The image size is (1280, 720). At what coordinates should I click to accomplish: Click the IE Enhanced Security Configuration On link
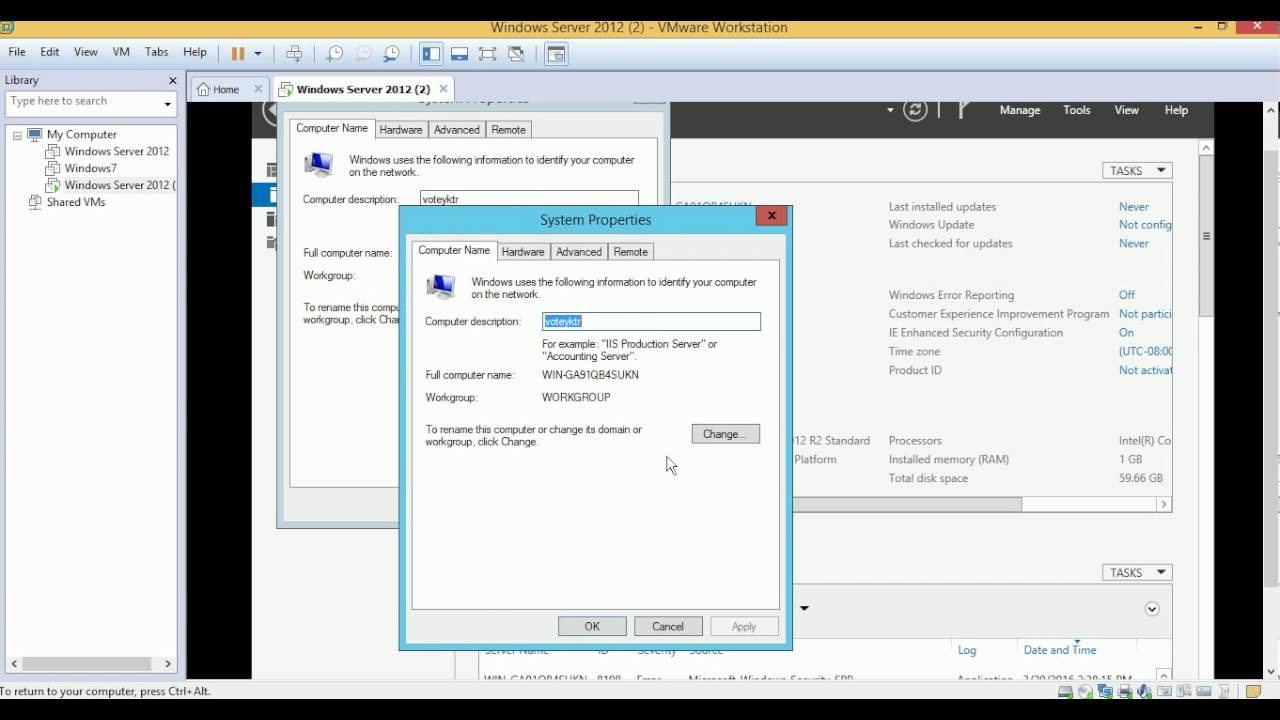[1126, 333]
